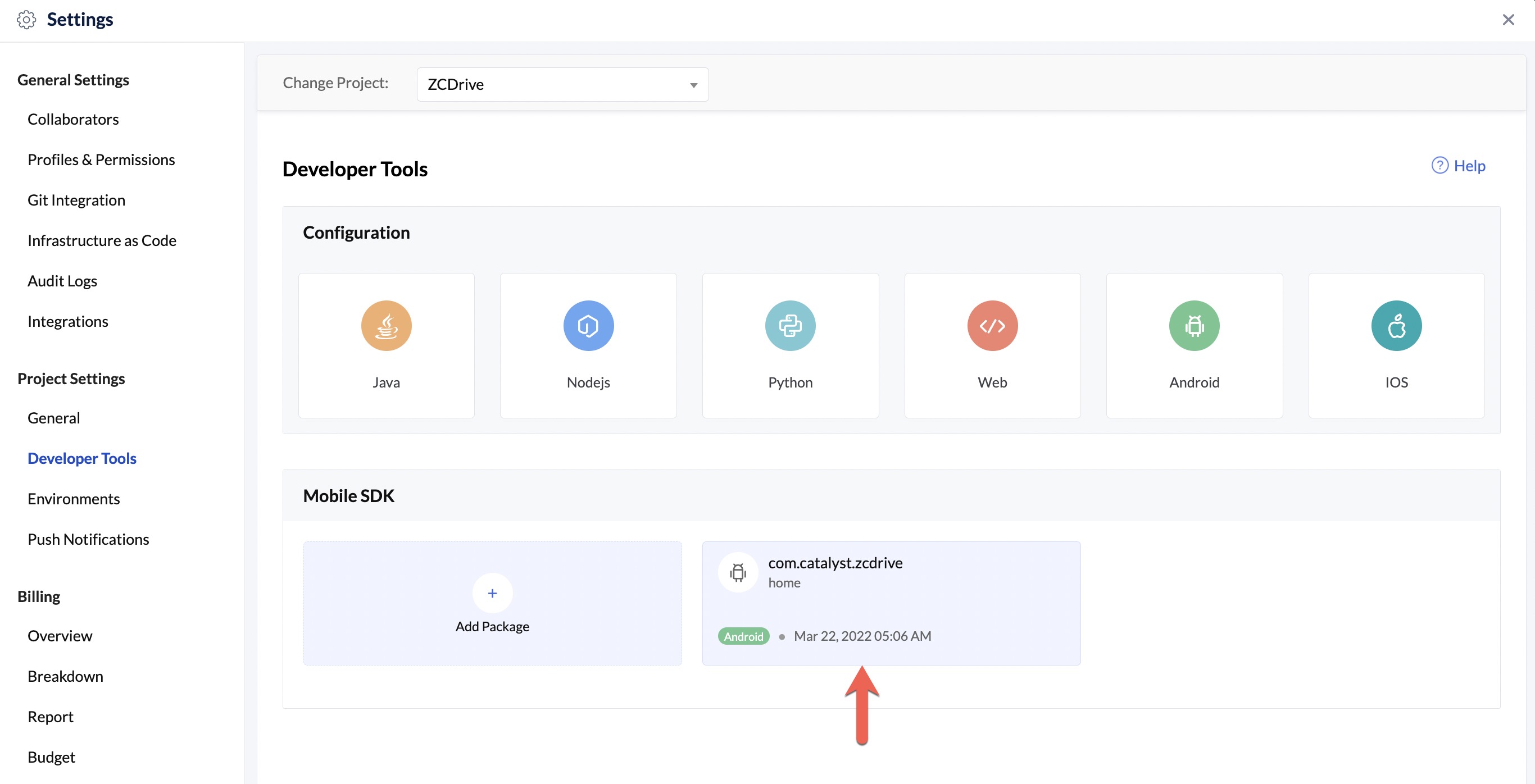
Task: Open the iOS configuration icon
Action: pos(1395,324)
